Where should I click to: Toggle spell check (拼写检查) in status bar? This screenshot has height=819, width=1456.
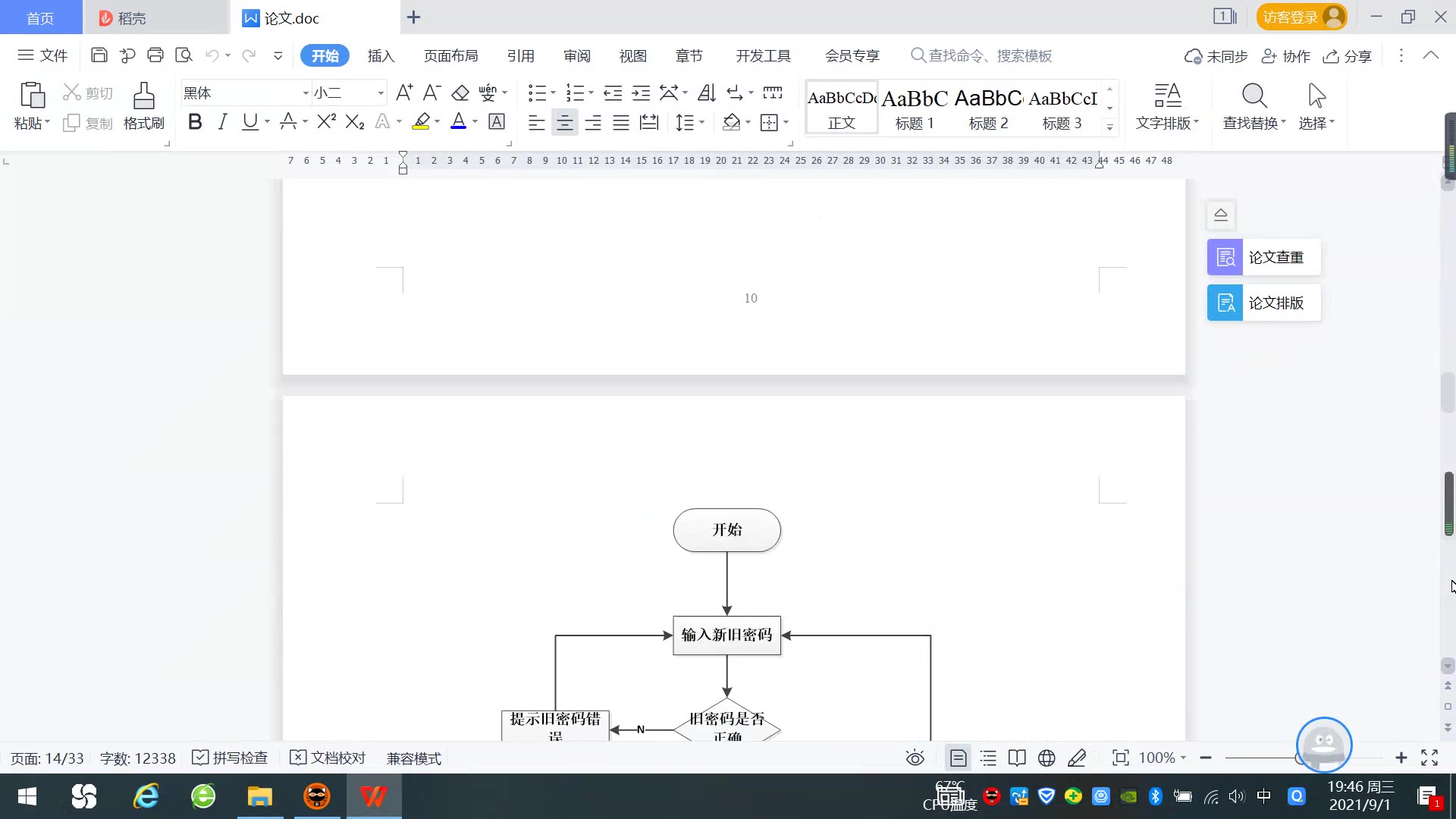click(x=231, y=758)
